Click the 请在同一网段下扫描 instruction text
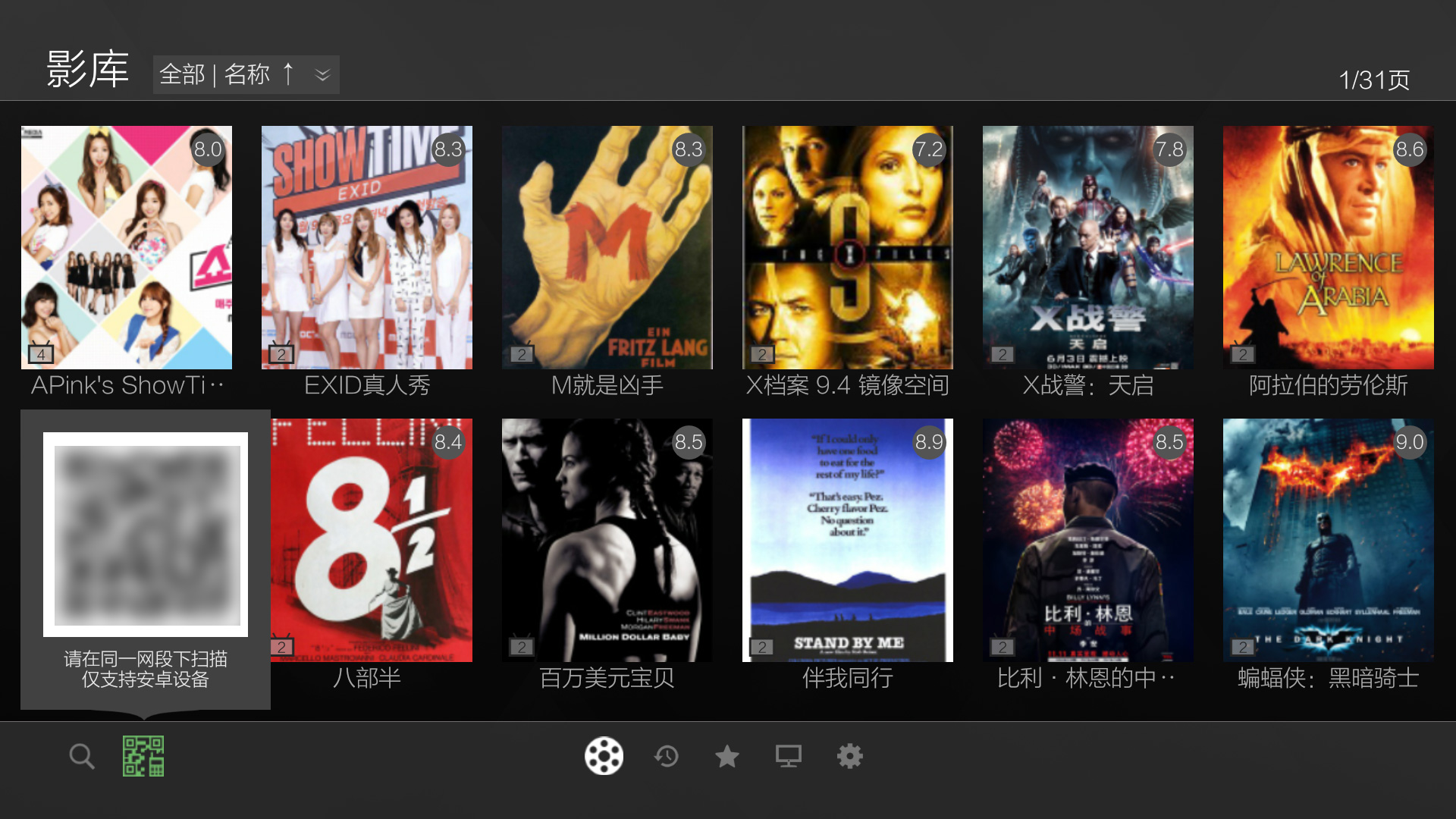 [x=146, y=658]
